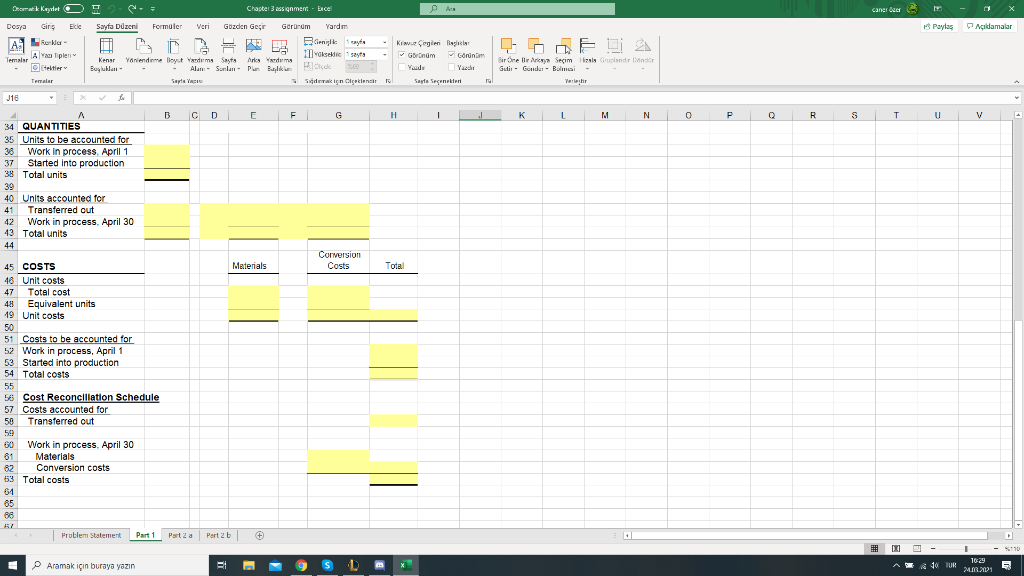Screen dimensions: 1024x576
Task: Select the cell "Cost Reconciliation Schedule"
Action: coord(91,397)
